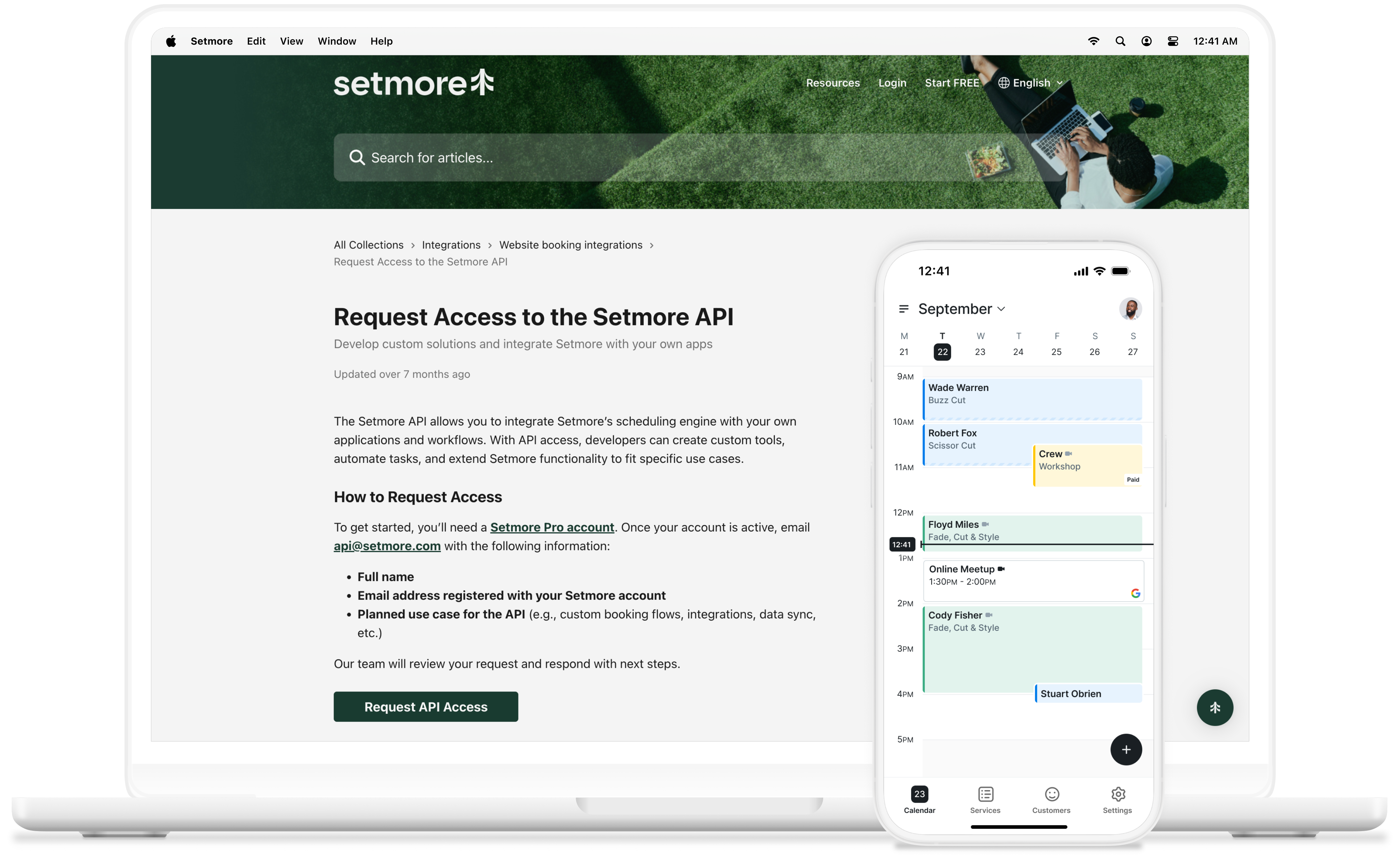
Task: Click the Wi-Fi icon in menu bar
Action: (x=1093, y=41)
